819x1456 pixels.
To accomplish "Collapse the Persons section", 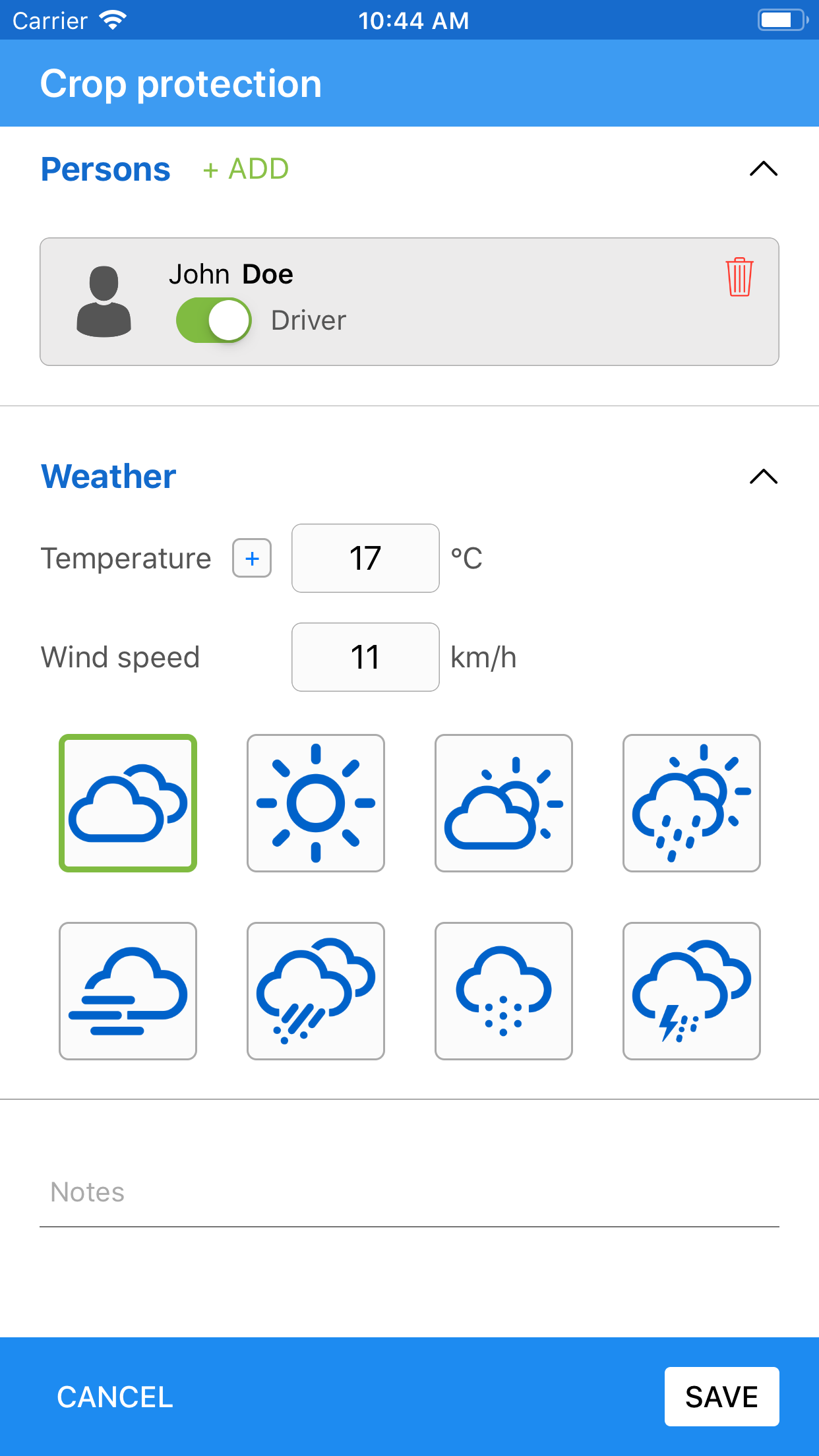I will [764, 169].
